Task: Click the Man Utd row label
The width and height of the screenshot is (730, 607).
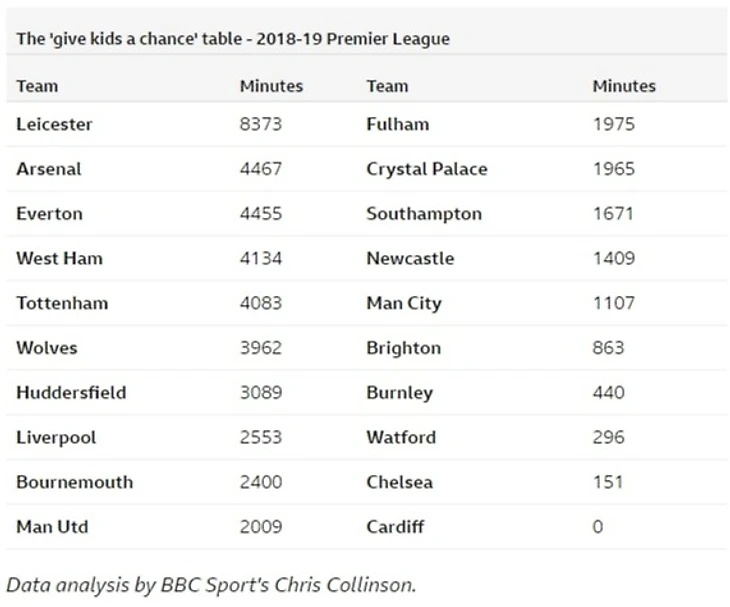Action: 52,526
